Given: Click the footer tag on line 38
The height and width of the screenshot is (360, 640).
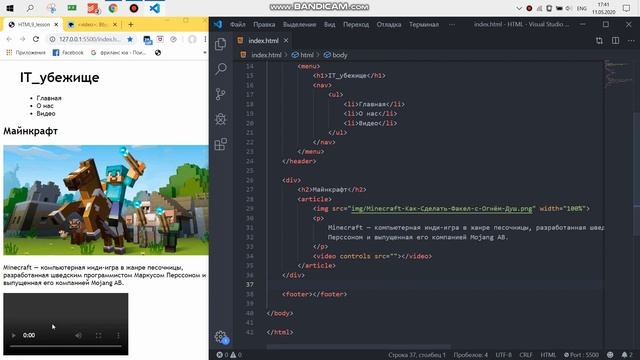Looking at the screenshot, I should tap(314, 294).
